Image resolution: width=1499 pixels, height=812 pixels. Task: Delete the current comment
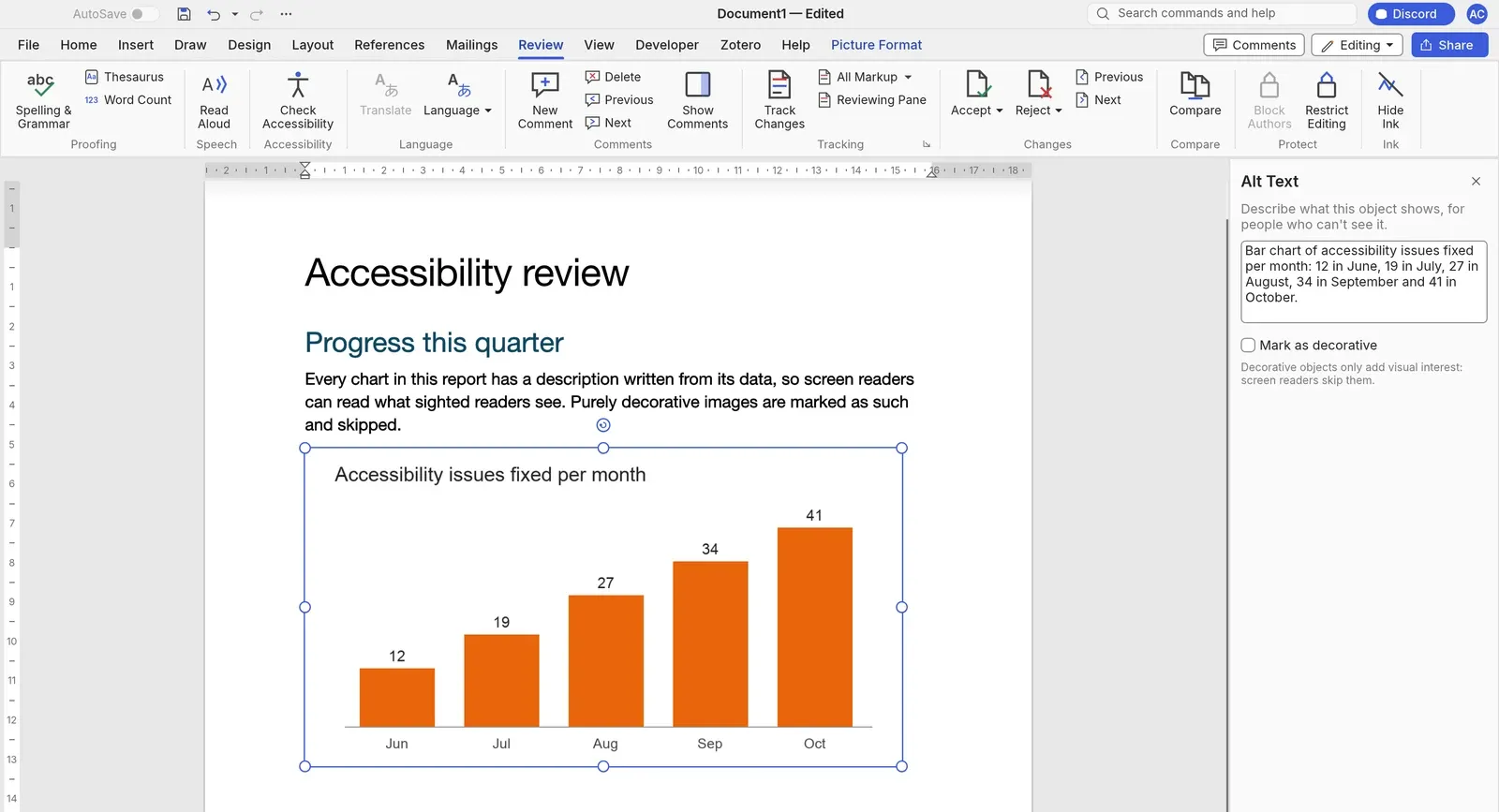click(x=613, y=77)
